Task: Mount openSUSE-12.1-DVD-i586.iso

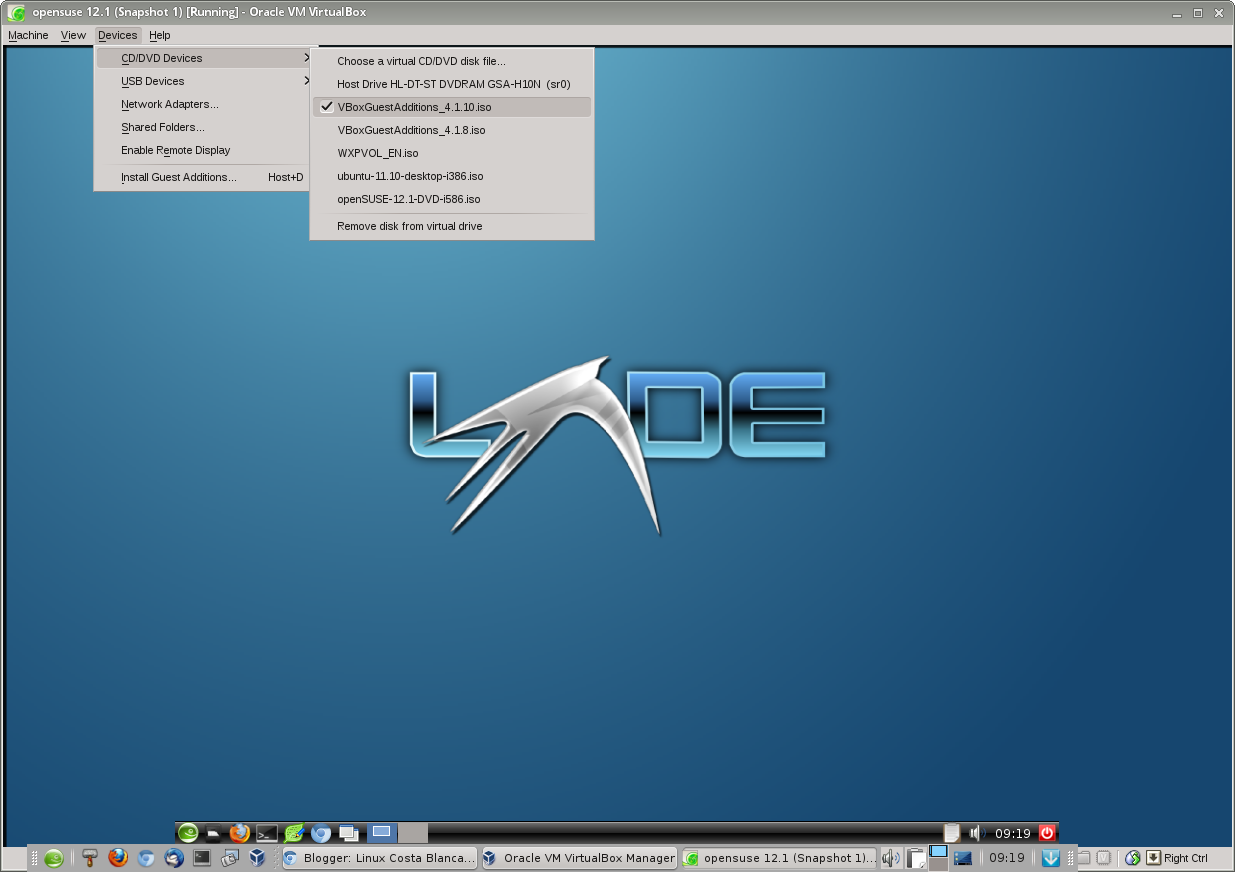Action: (x=452, y=199)
